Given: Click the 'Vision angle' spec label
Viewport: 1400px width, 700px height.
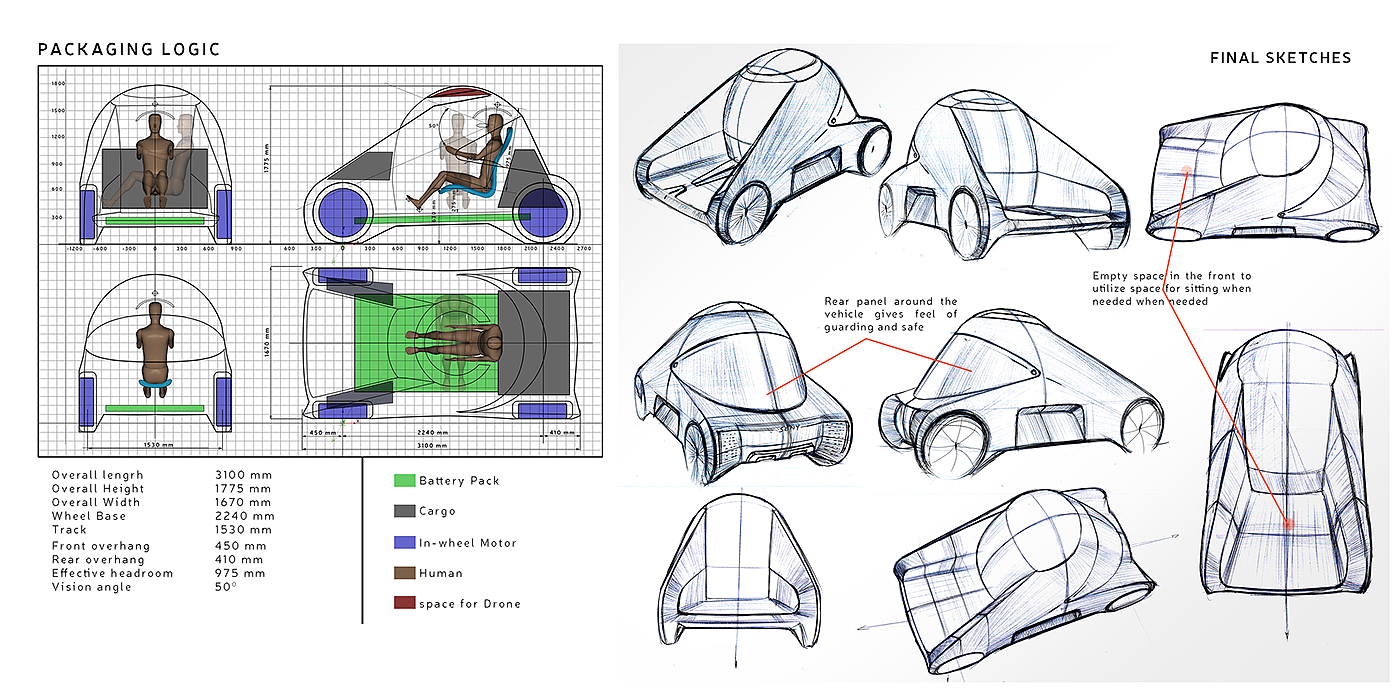Looking at the screenshot, I should click(x=91, y=587).
